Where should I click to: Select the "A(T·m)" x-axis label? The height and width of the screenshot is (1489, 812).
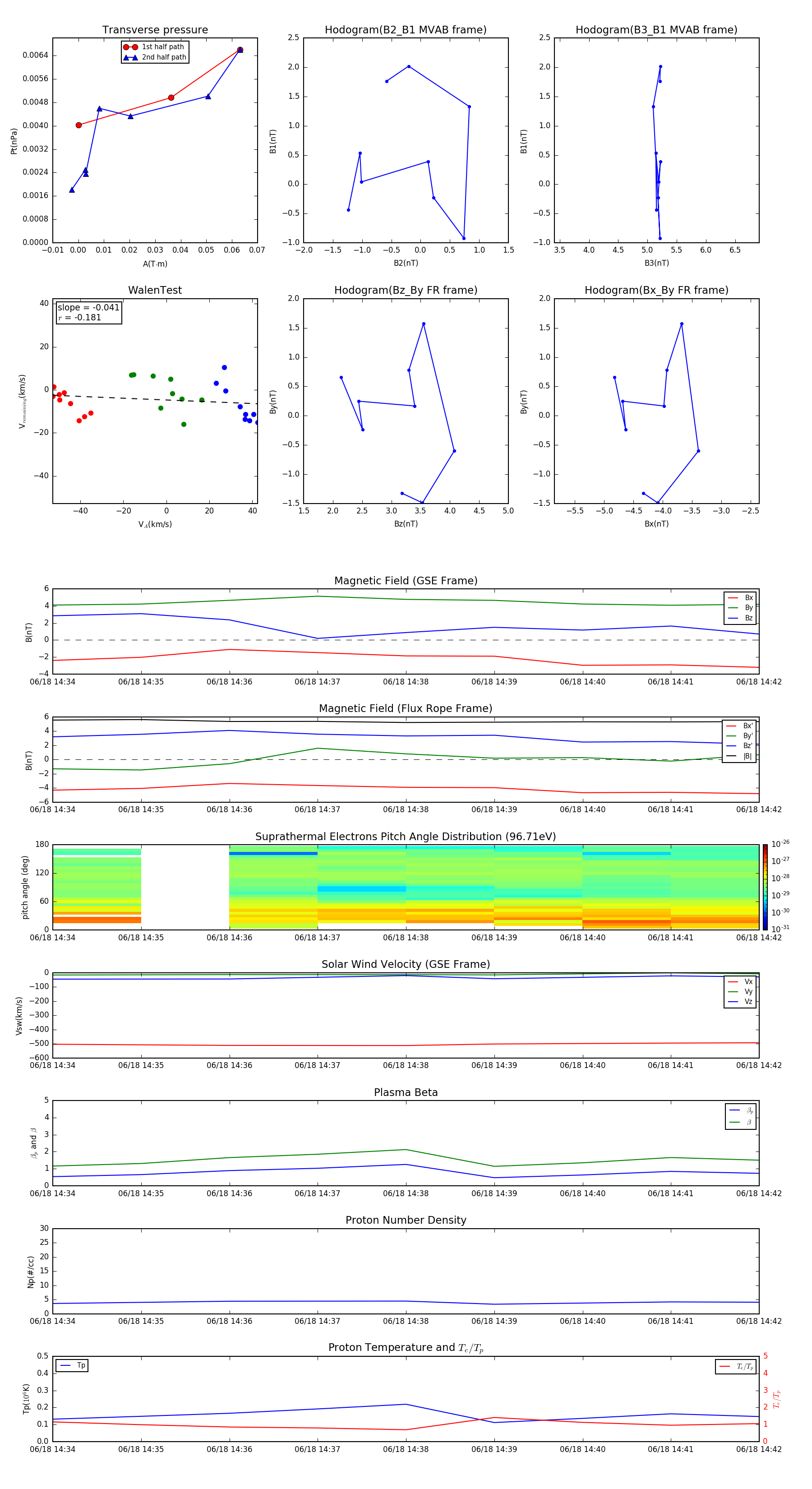tap(155, 264)
